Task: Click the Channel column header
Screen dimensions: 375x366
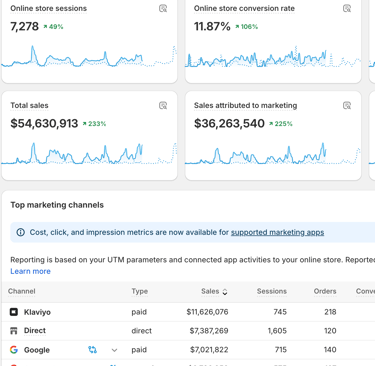Action: 22,291
